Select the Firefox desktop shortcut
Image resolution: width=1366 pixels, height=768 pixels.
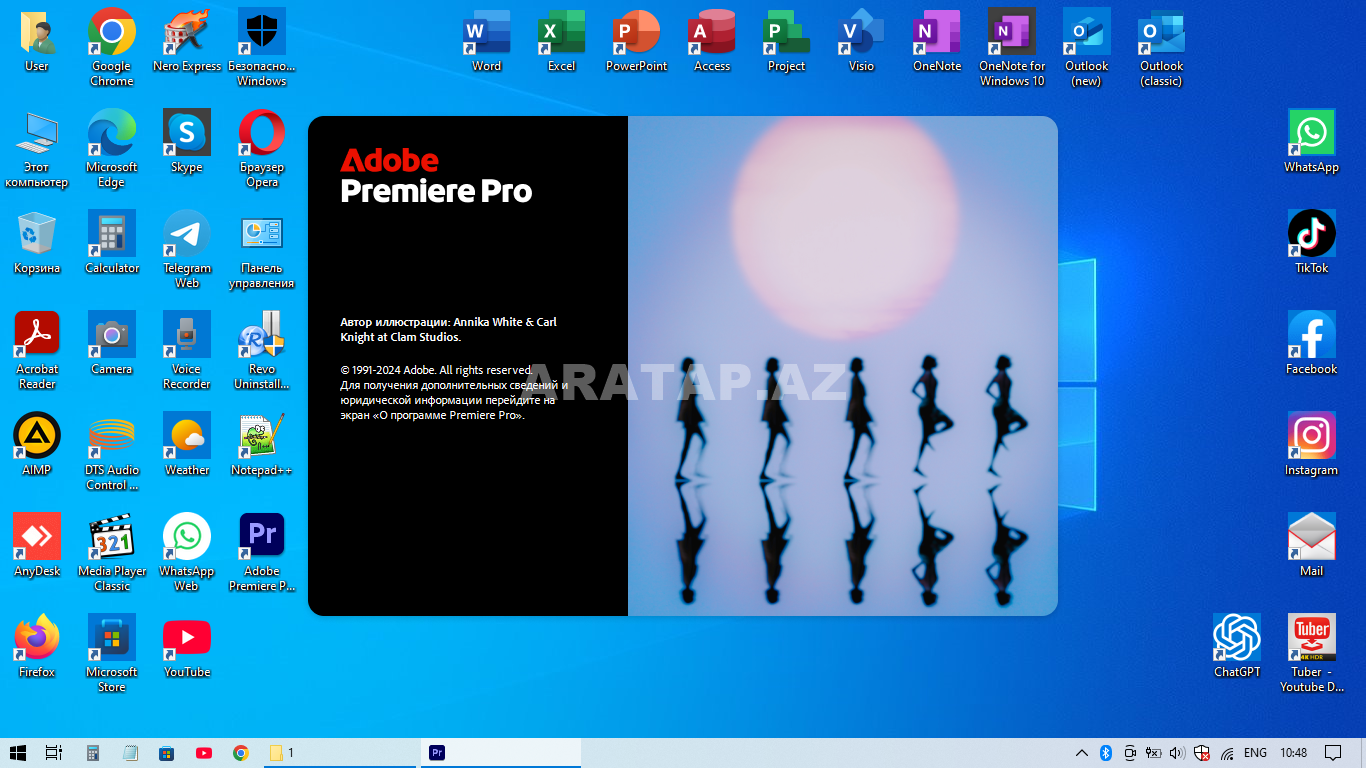37,646
